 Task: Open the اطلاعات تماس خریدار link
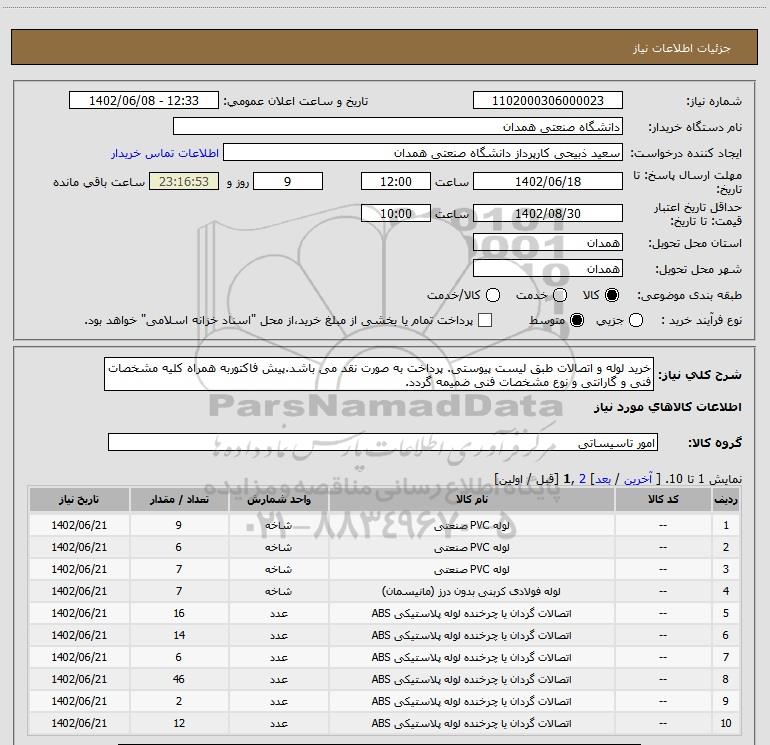pyautogui.click(x=165, y=153)
